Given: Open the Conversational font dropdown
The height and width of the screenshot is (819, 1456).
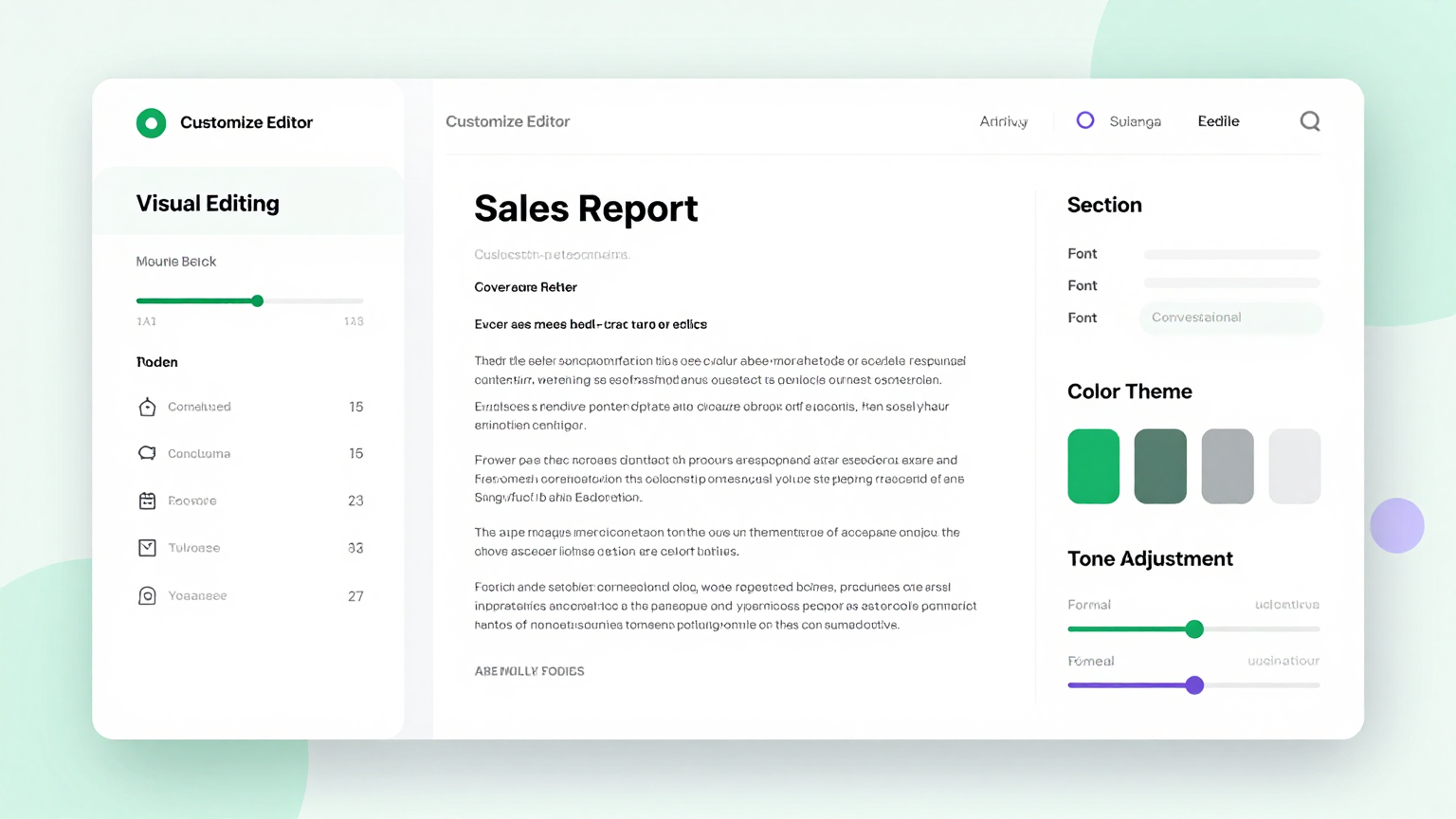Looking at the screenshot, I should click(x=1230, y=318).
